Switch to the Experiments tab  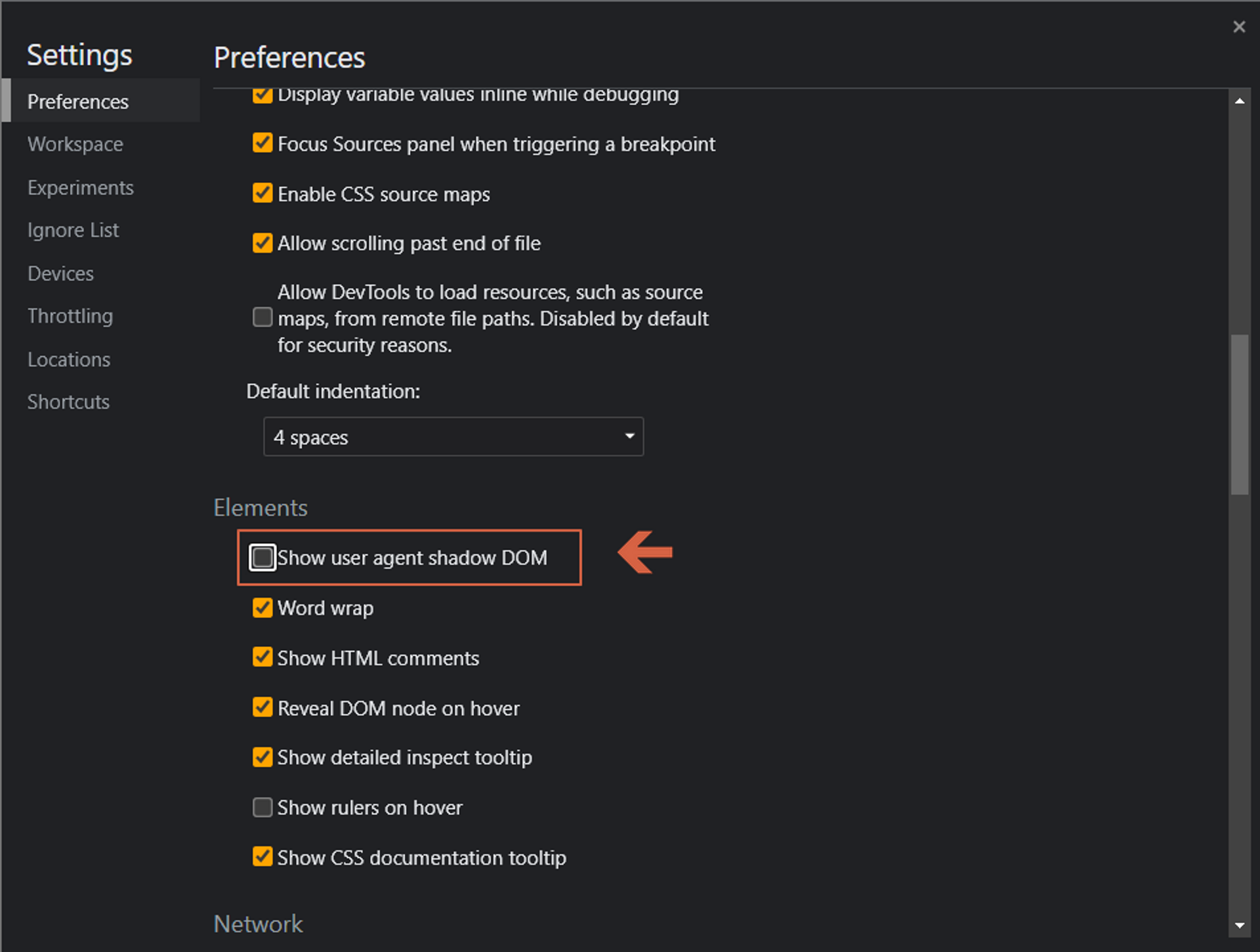[80, 188]
